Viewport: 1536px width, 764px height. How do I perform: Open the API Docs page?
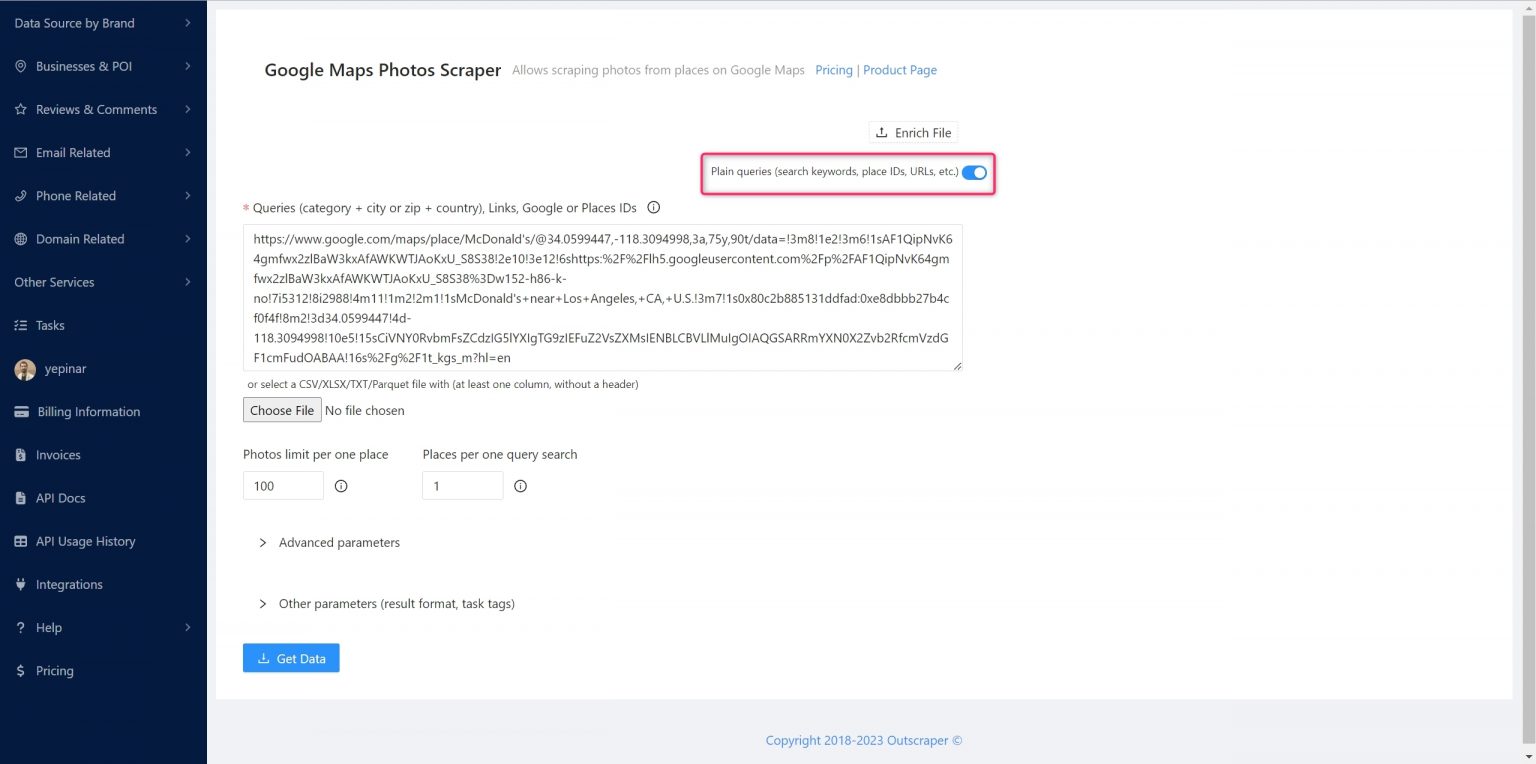tap(58, 497)
